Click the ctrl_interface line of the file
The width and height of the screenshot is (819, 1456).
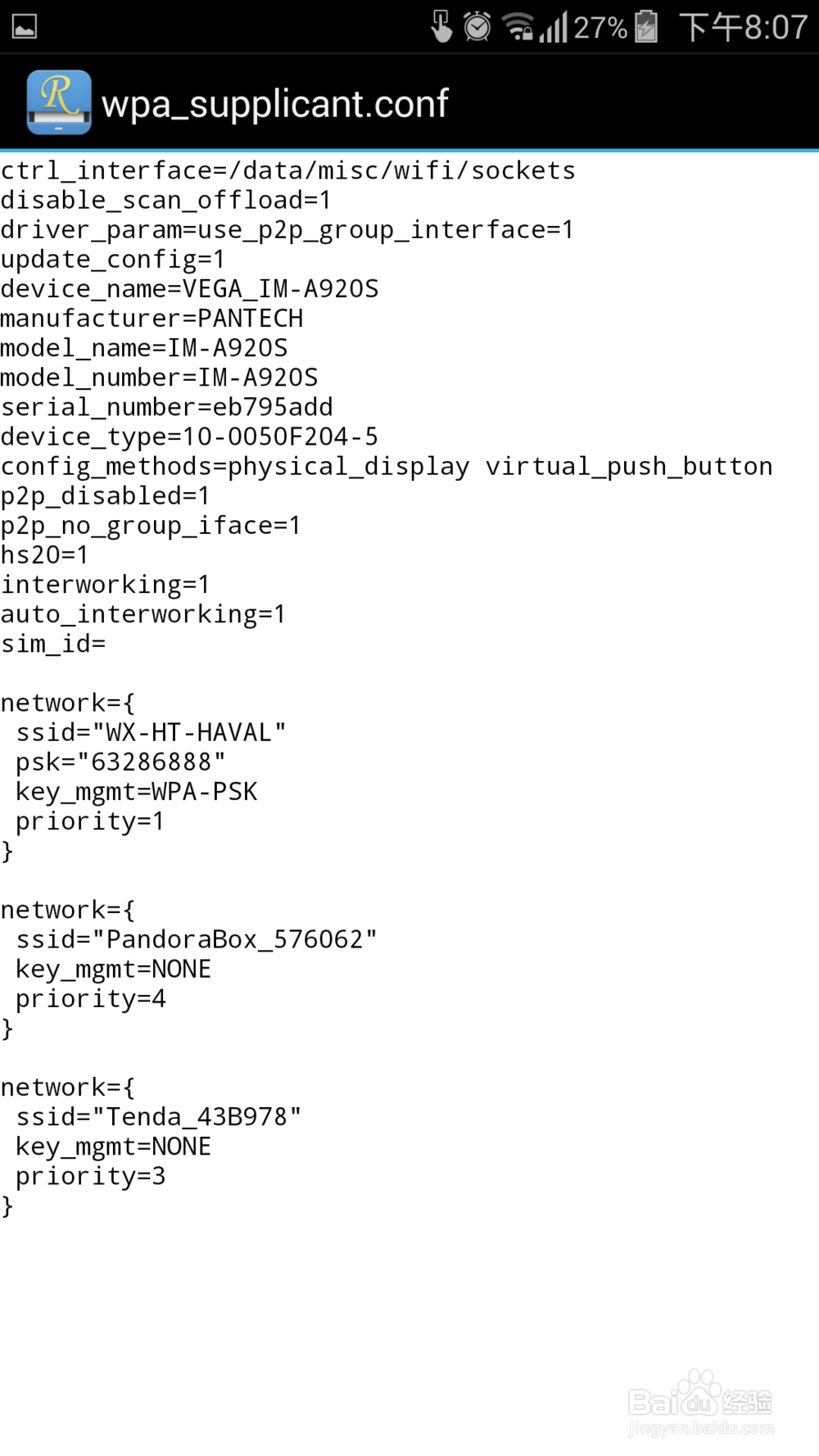[287, 170]
